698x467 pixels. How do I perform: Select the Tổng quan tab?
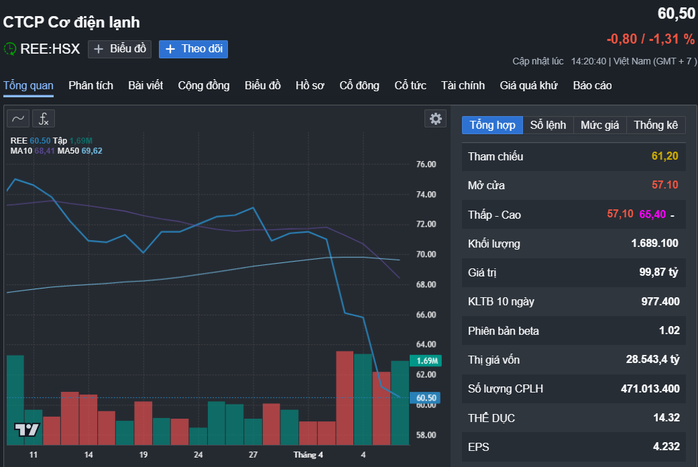pos(28,85)
